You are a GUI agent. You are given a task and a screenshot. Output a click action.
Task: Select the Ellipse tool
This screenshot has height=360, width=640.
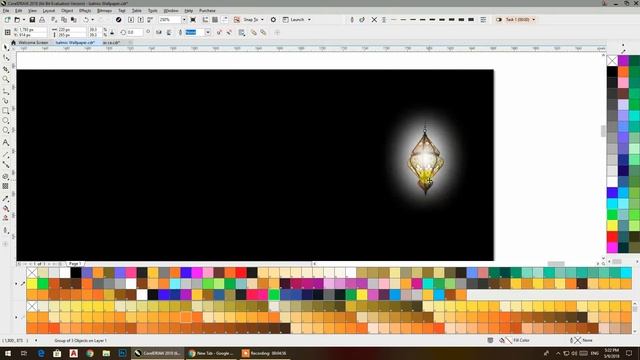point(6,121)
